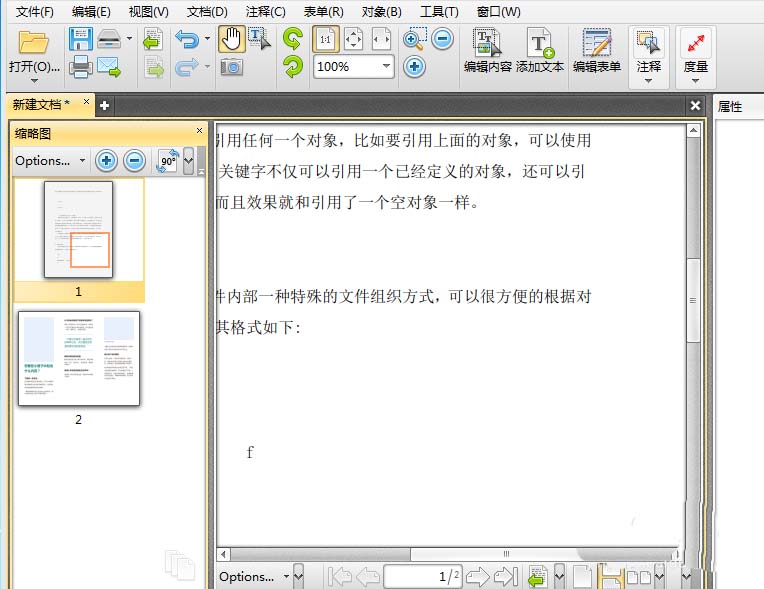Click the Snapshot camera tool
Viewport: 764px width, 589px height.
[x=231, y=67]
